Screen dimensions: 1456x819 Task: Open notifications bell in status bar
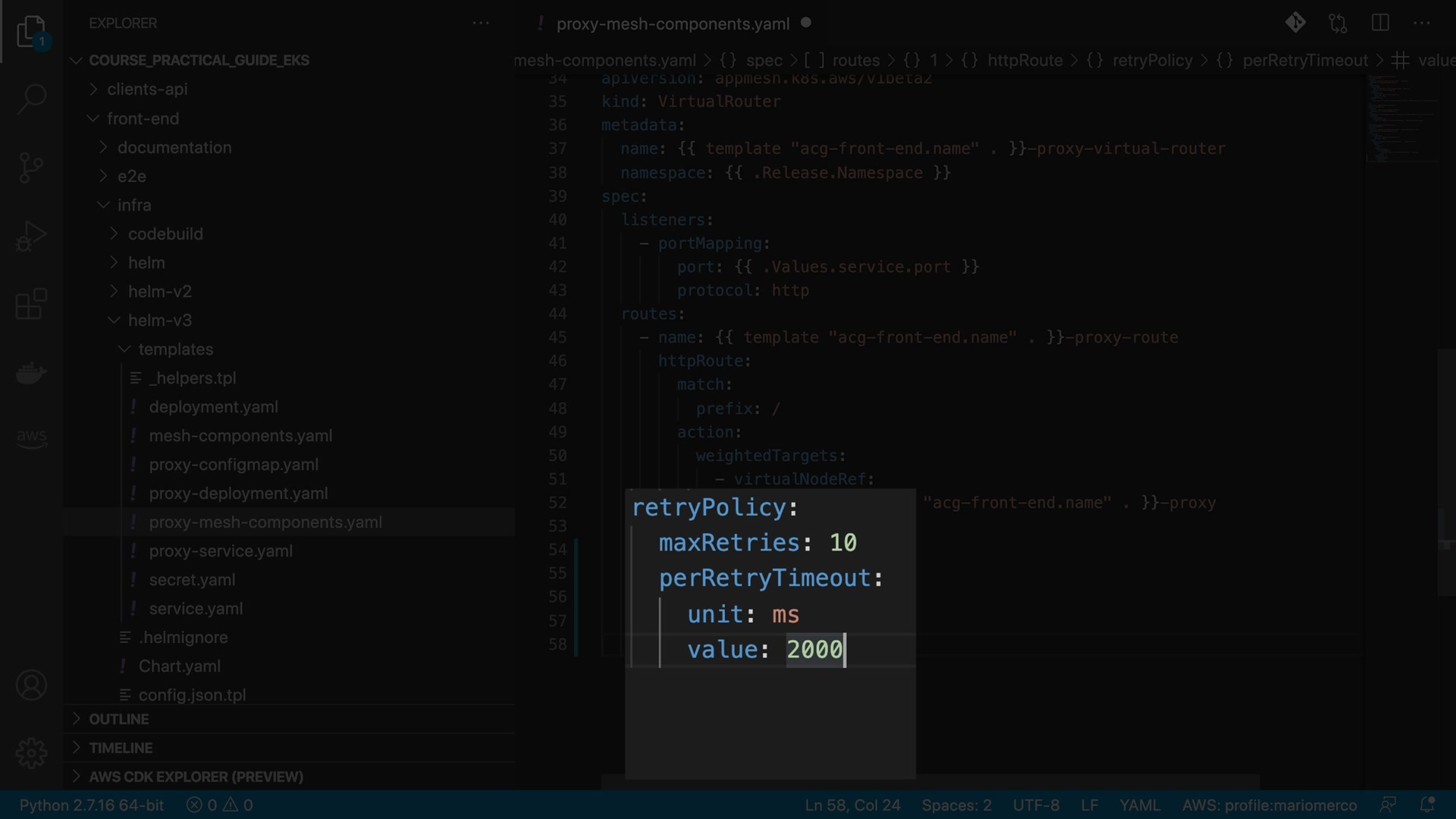click(x=1427, y=805)
